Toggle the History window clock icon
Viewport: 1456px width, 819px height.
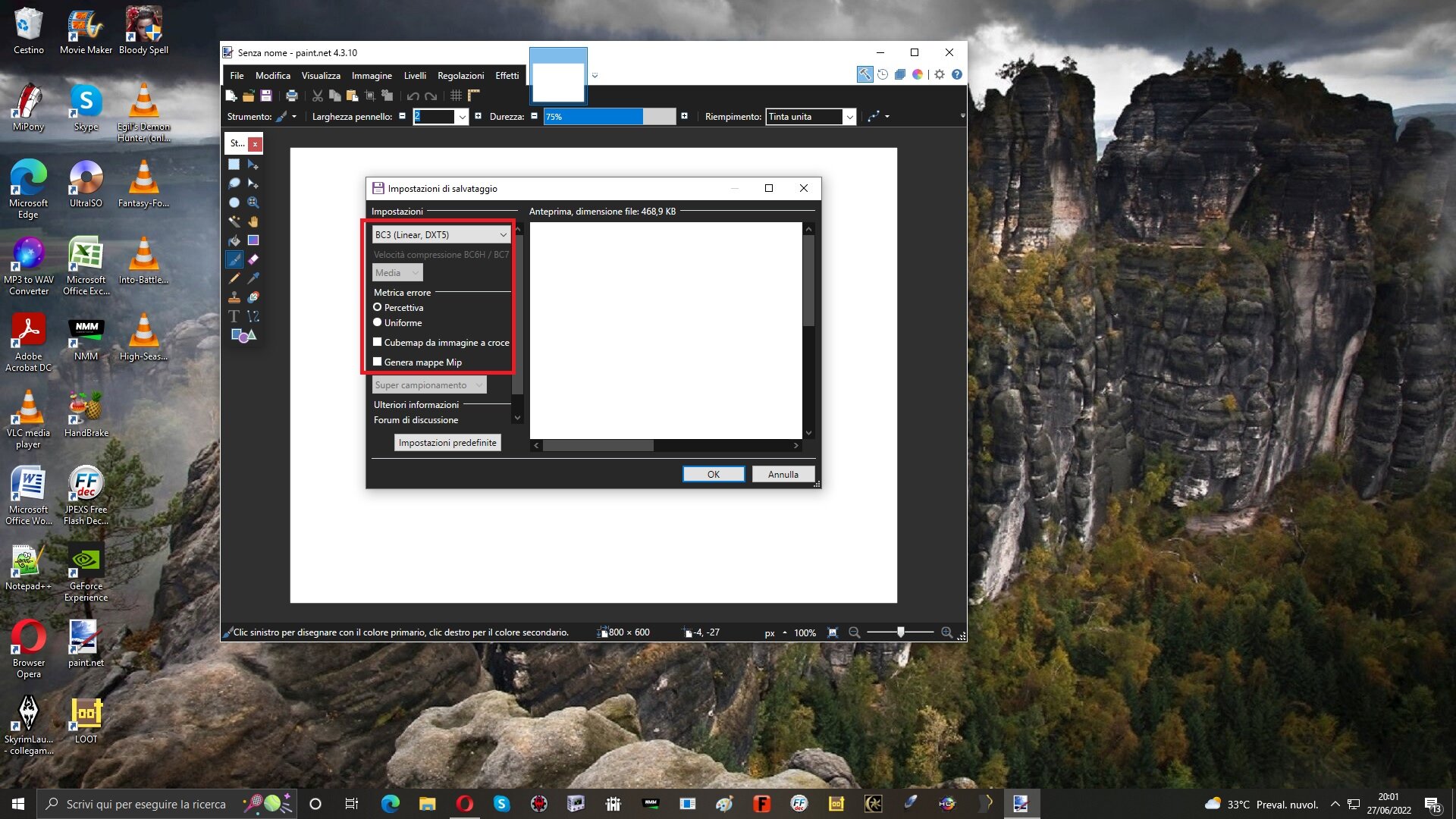883,74
